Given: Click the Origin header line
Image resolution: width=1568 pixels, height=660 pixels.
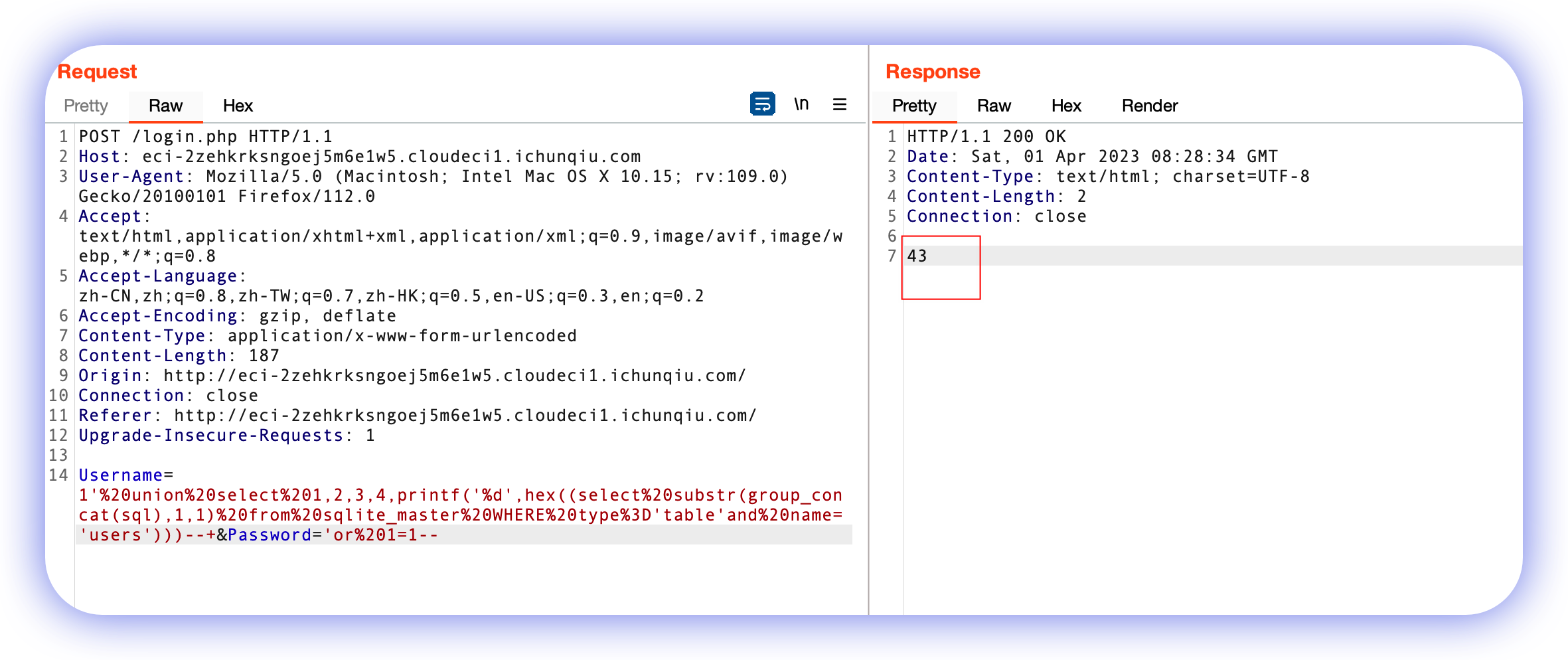Looking at the screenshot, I should pos(412,376).
